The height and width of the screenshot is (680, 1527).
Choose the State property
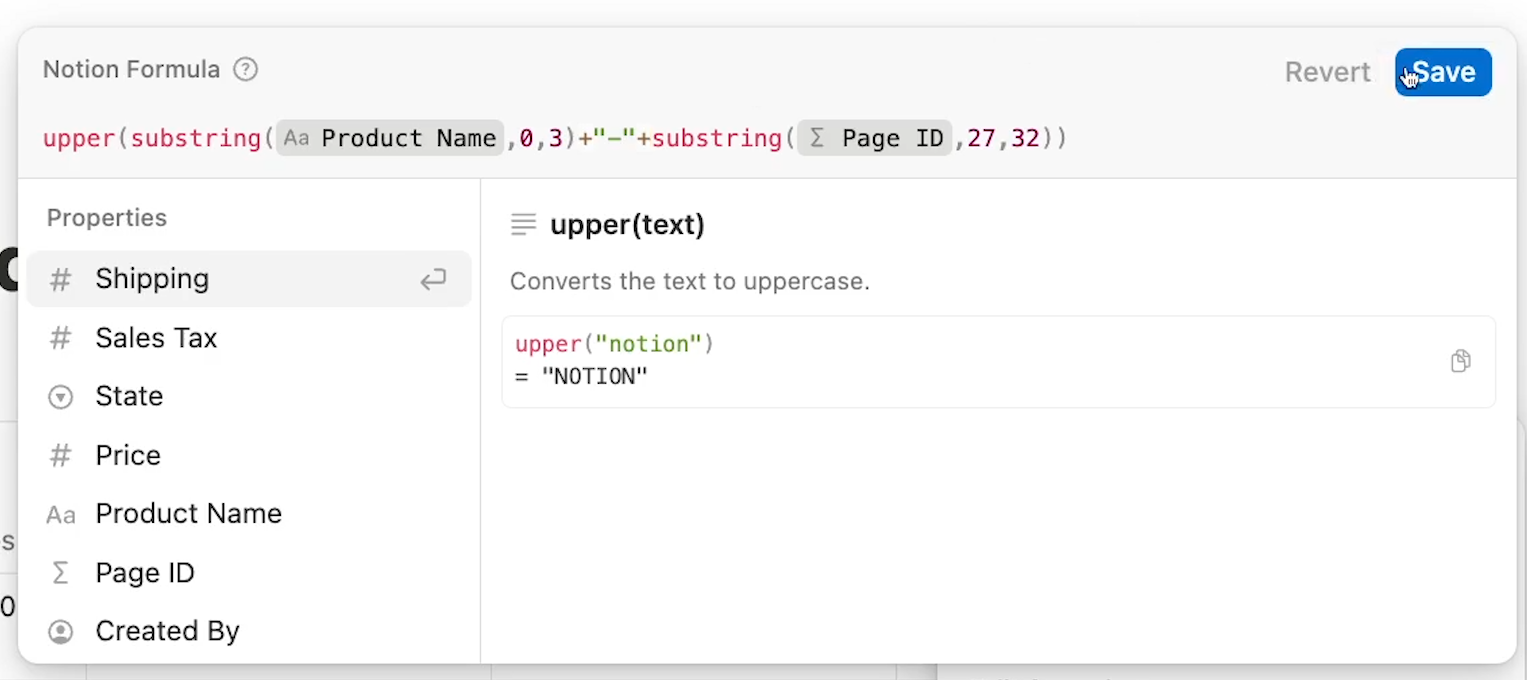coord(249,396)
